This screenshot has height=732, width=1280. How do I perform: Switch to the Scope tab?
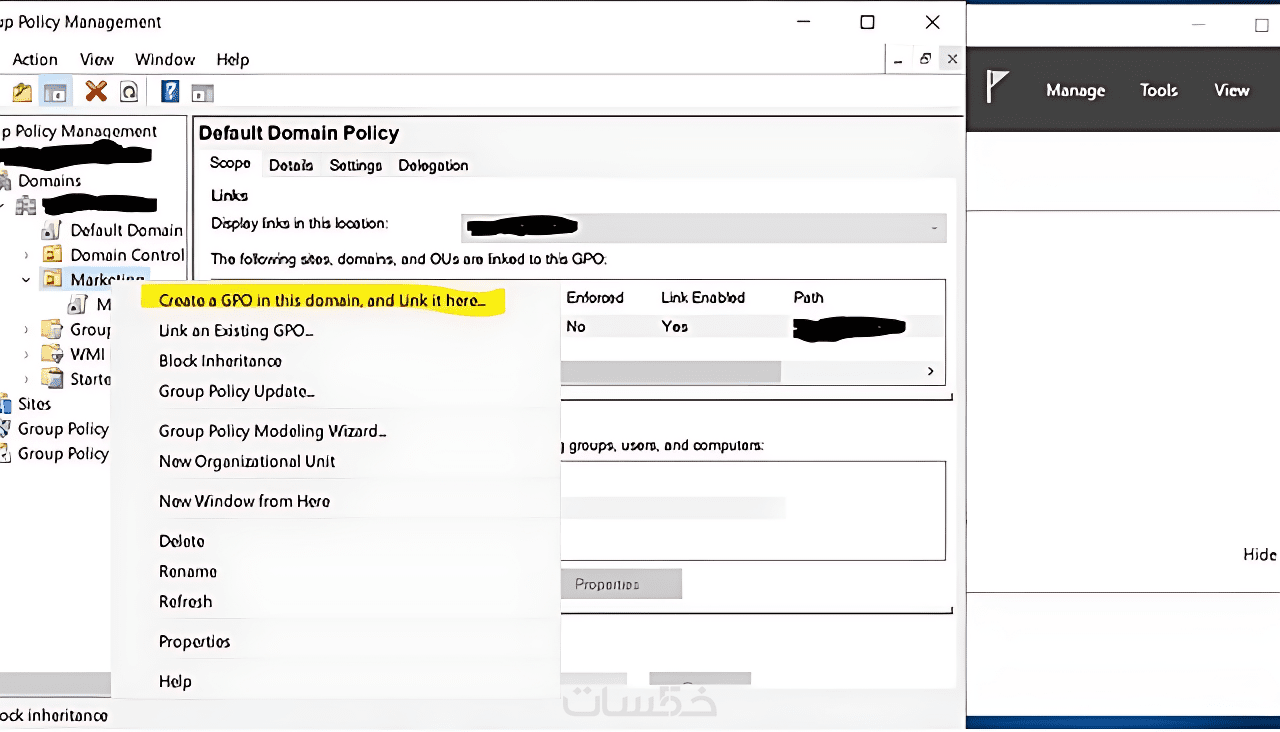tap(230, 164)
